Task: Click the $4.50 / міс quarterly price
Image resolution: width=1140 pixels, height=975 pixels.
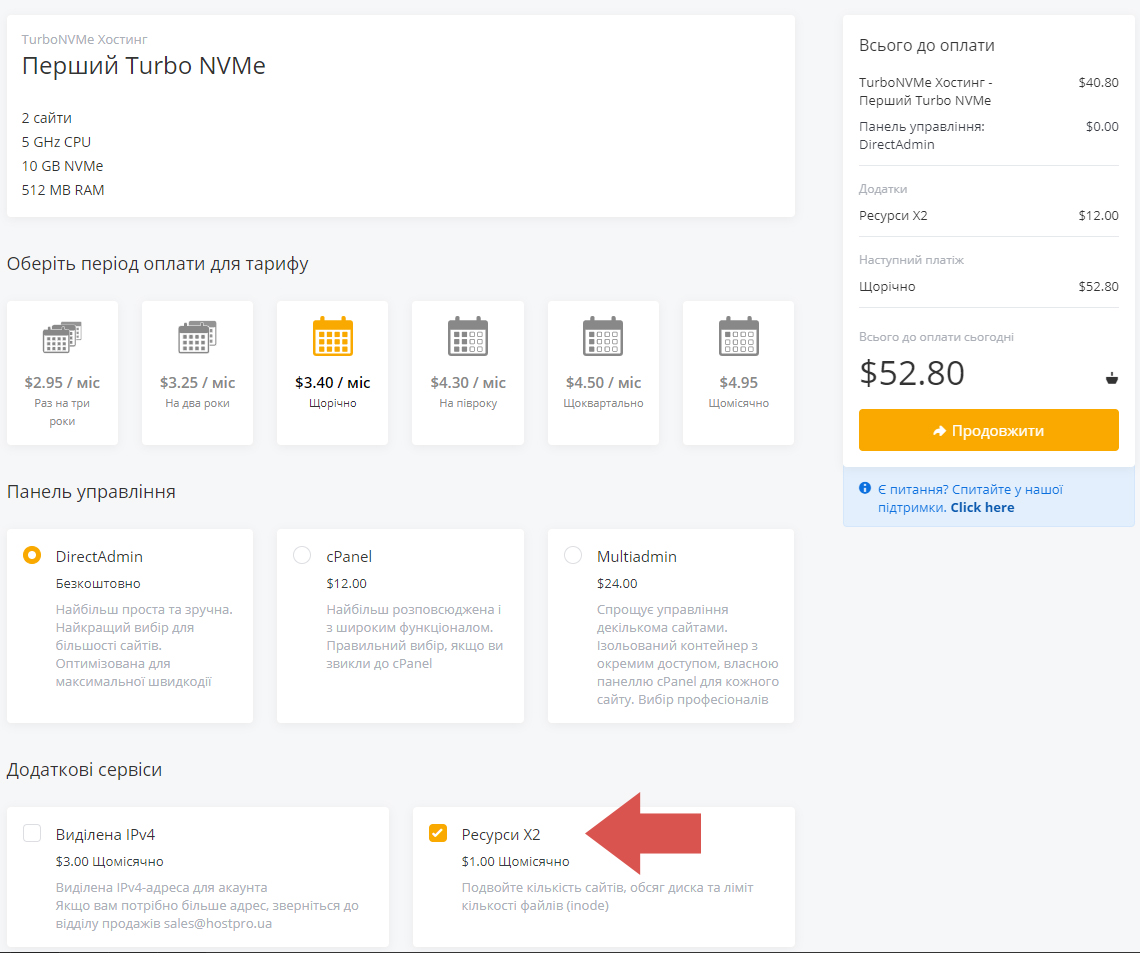Action: coord(603,383)
